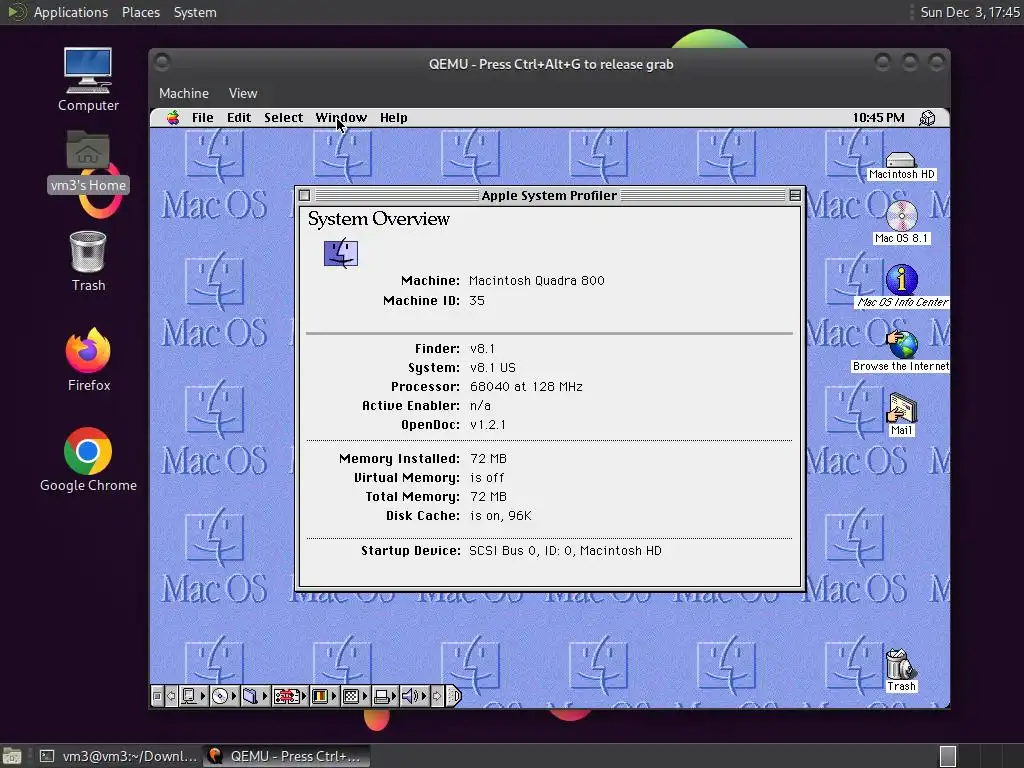The image size is (1024, 768).
Task: Click Control Strip scroll-right arrow
Action: (437, 696)
